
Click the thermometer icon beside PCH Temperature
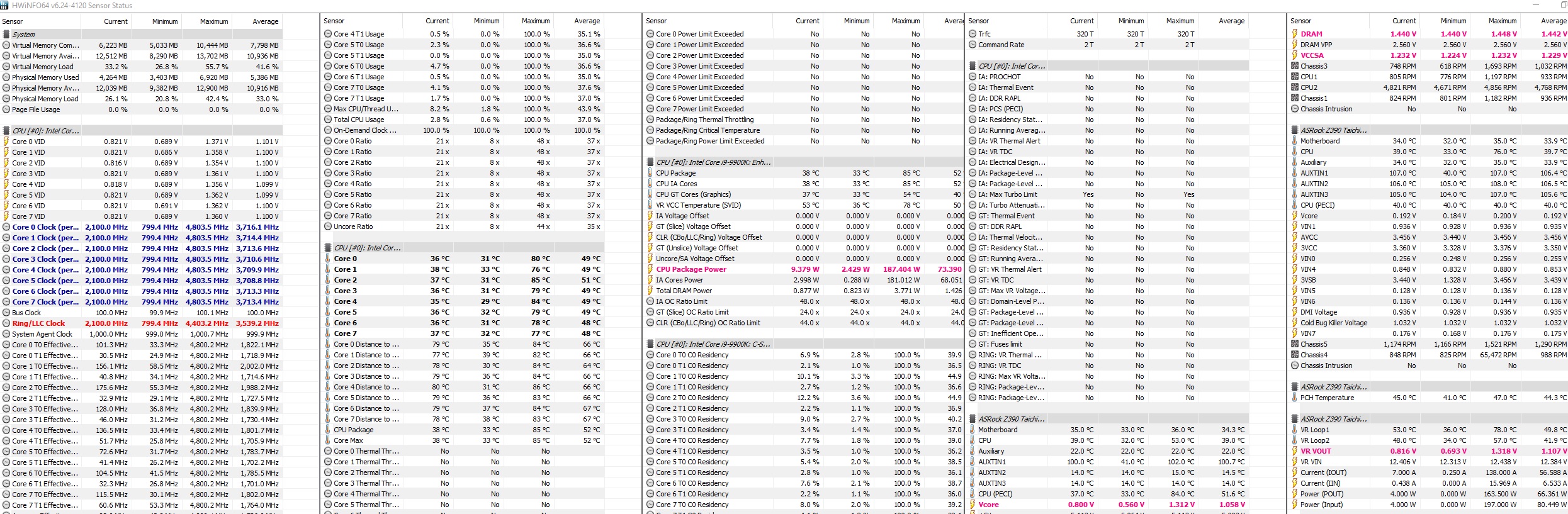click(1295, 398)
